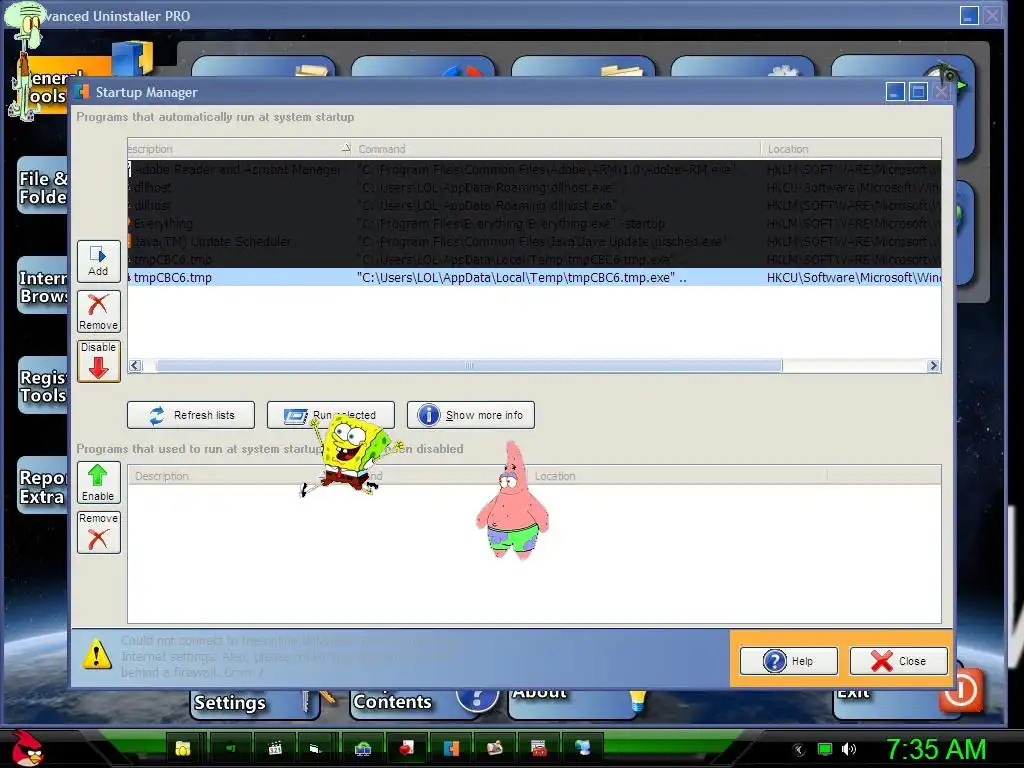The width and height of the screenshot is (1024, 768).
Task: Click the Close button with red X
Action: point(899,661)
